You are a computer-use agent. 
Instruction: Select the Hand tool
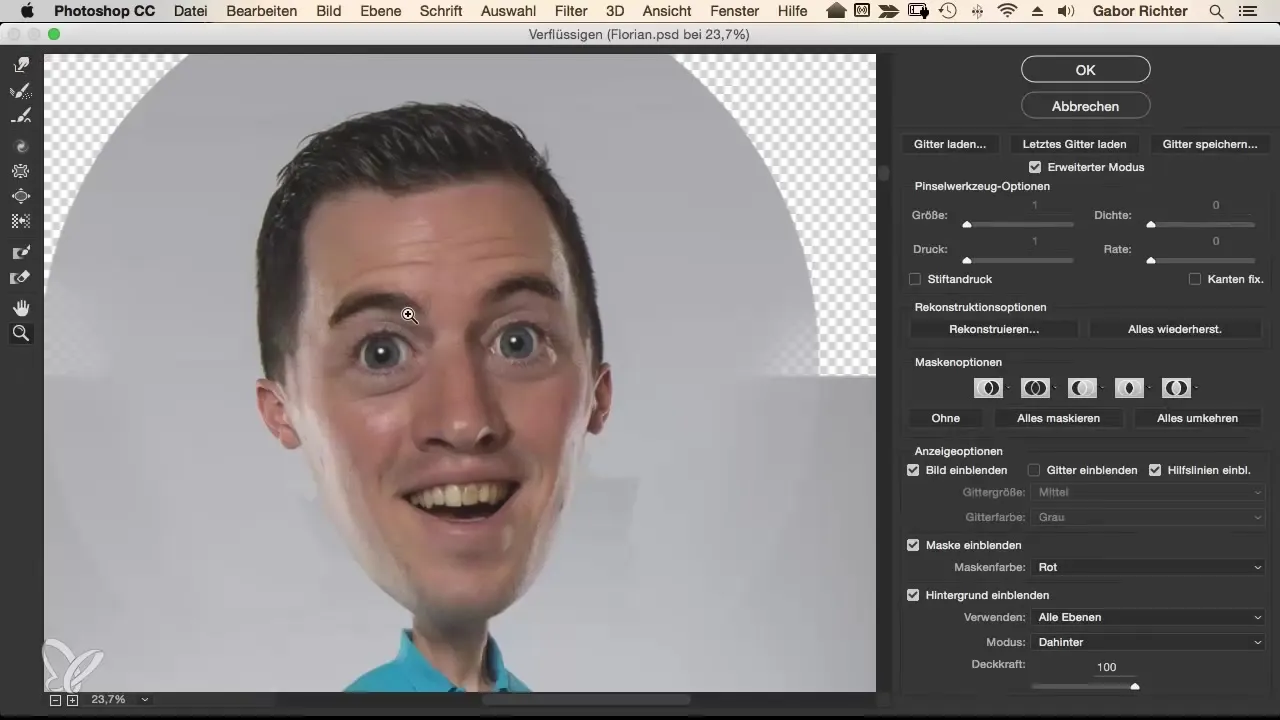click(x=21, y=308)
